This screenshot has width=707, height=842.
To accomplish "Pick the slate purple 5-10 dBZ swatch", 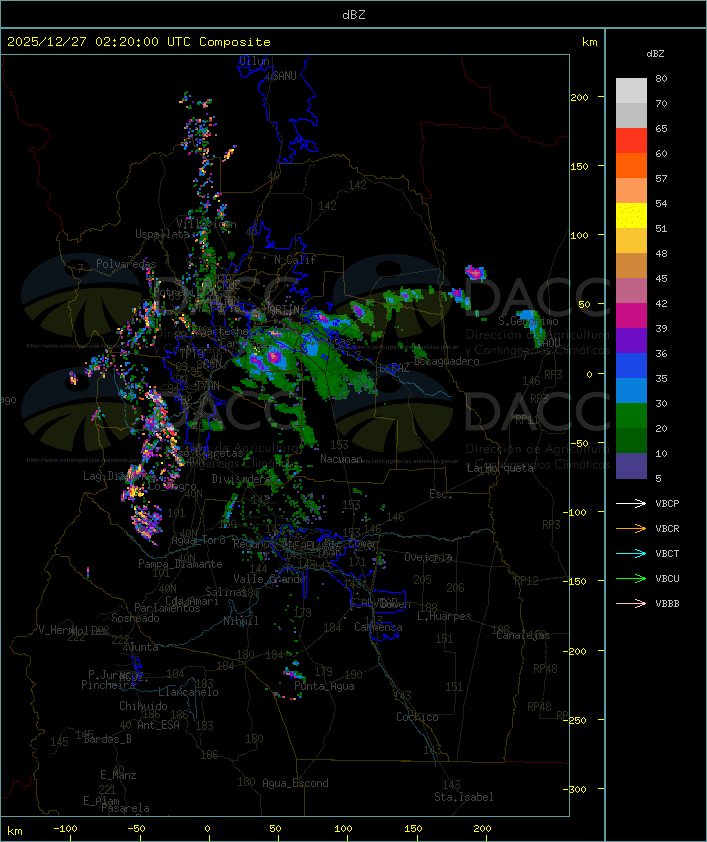I will (x=631, y=466).
